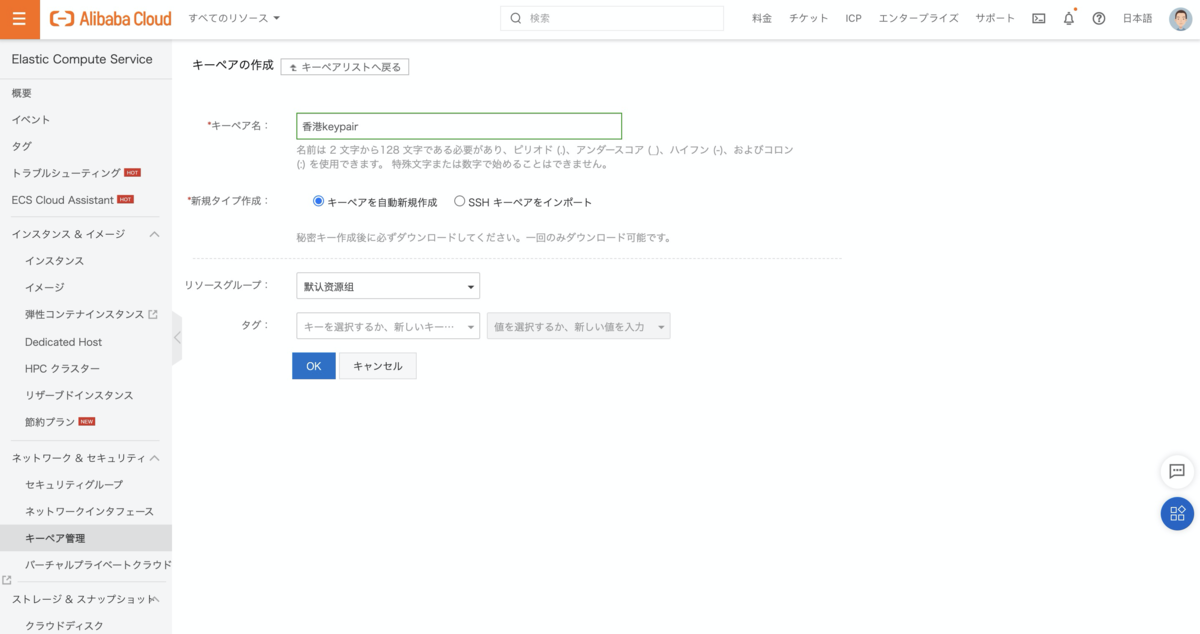Screen dimensions: 1200x634
Task: Click the Alibaba Cloud logo
Action: point(111,18)
